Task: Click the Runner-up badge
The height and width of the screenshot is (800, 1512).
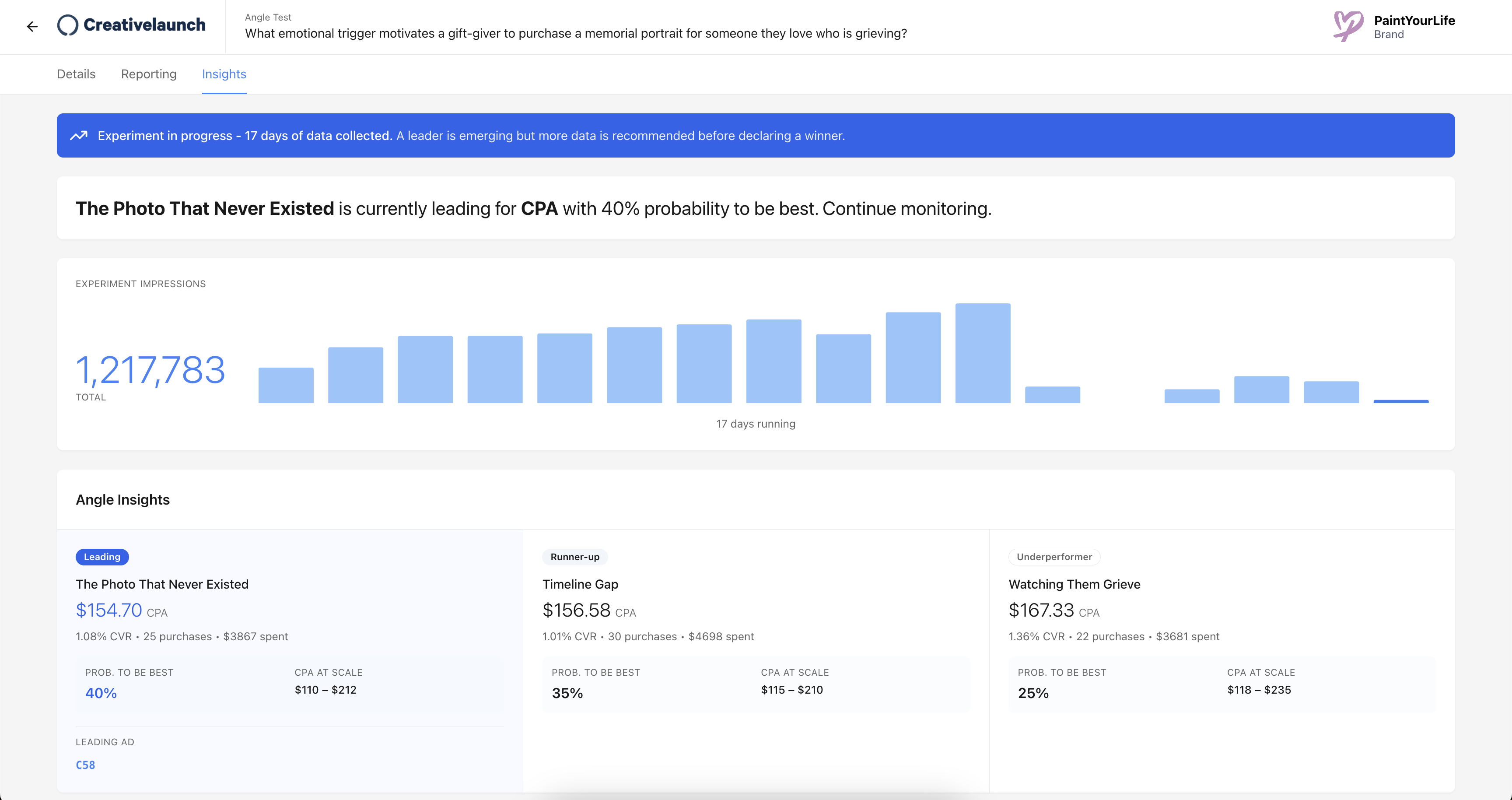Action: coord(574,557)
